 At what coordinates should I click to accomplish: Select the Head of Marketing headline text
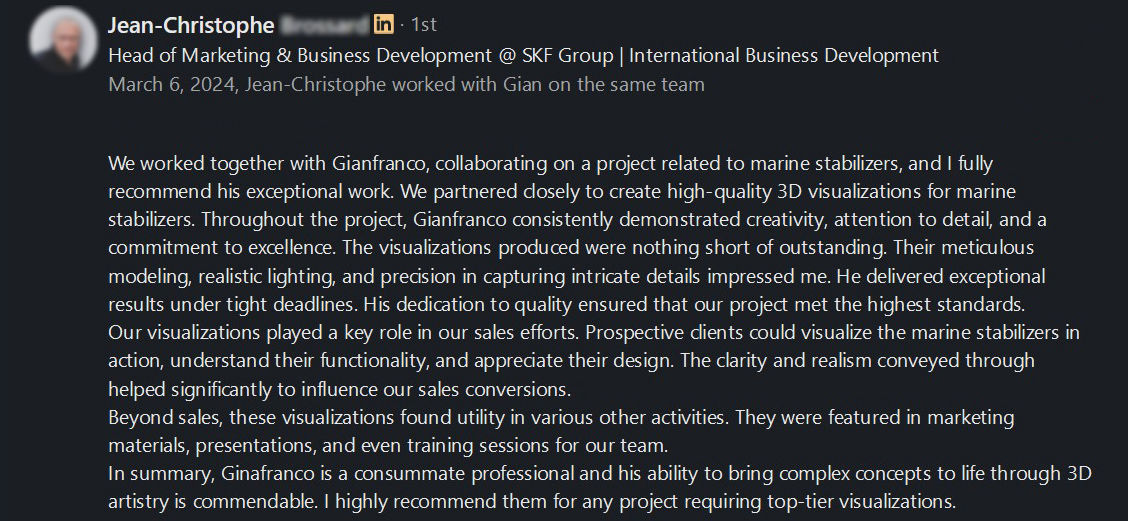pyautogui.click(x=523, y=55)
